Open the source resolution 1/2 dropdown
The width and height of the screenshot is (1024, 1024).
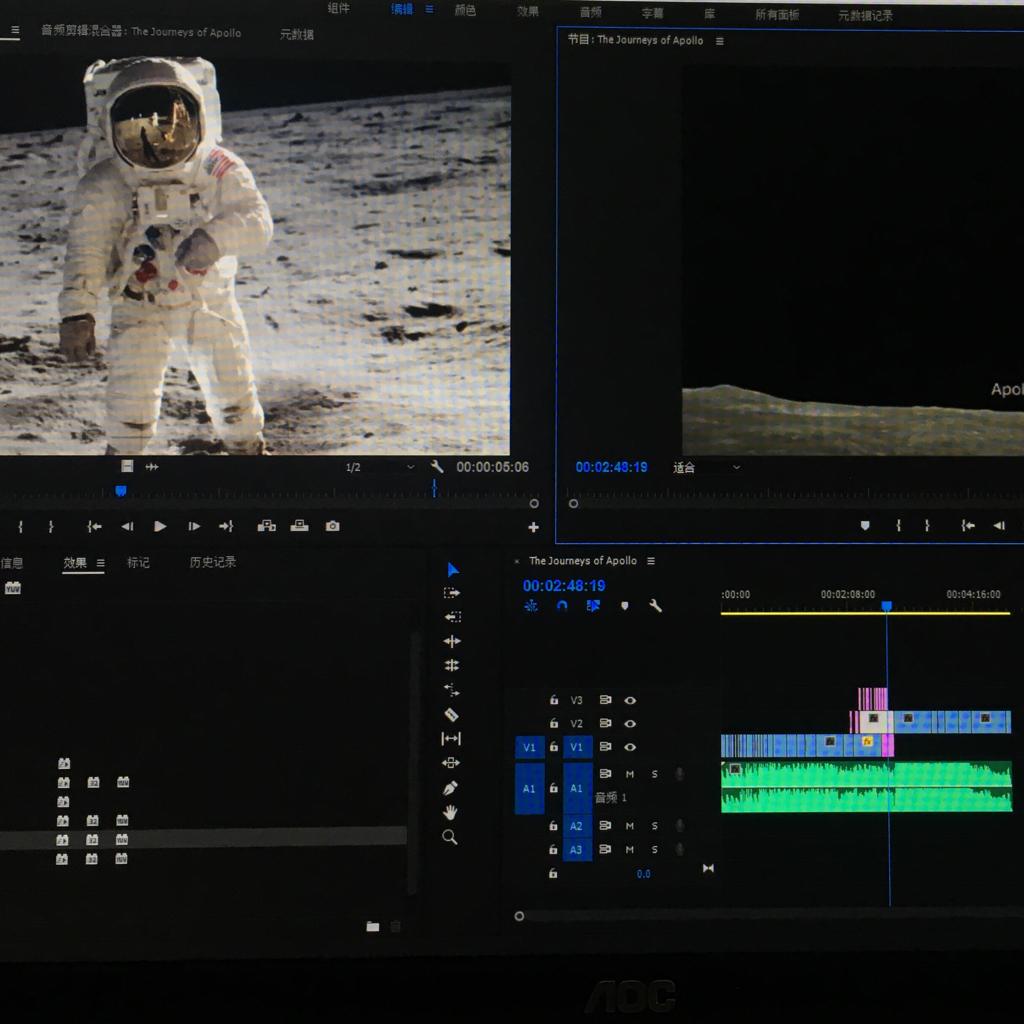[x=379, y=467]
